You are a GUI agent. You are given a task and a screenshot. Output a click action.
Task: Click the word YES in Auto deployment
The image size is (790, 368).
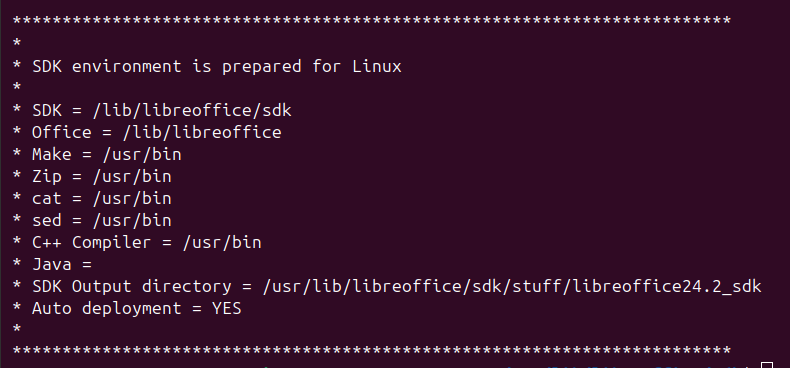[x=226, y=309]
